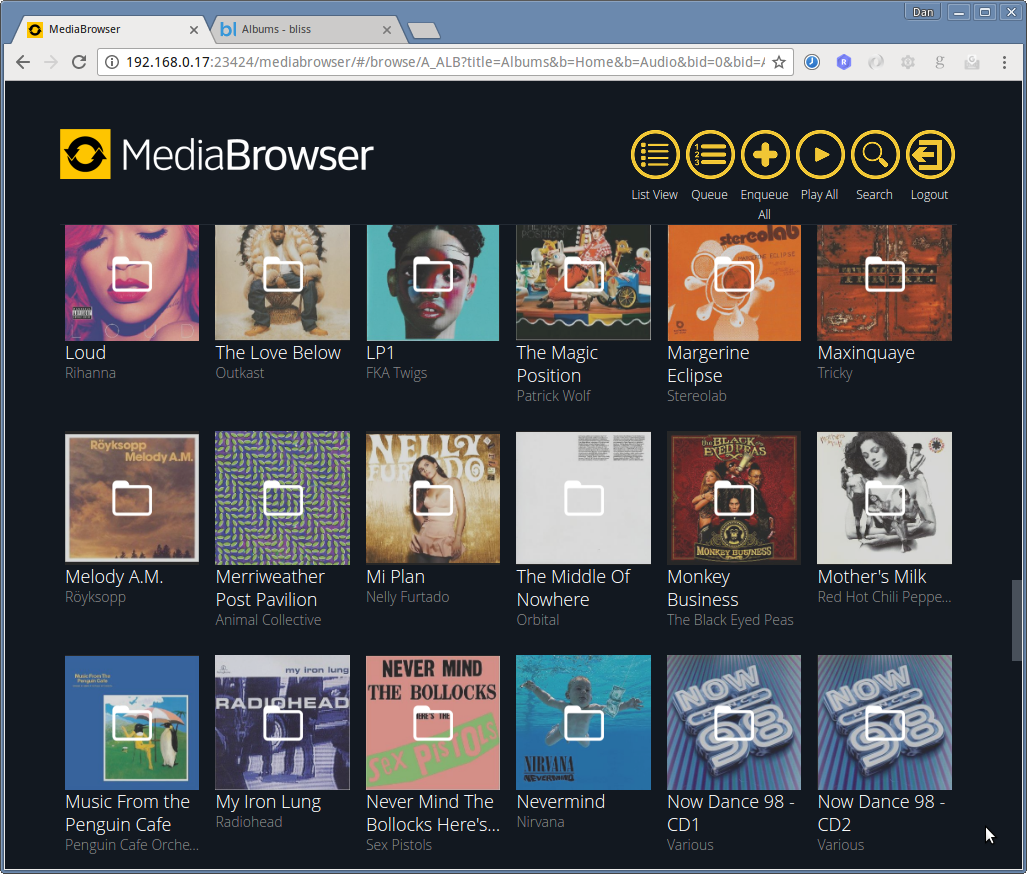Open the Queue icon
1027x874 pixels.
pos(710,155)
